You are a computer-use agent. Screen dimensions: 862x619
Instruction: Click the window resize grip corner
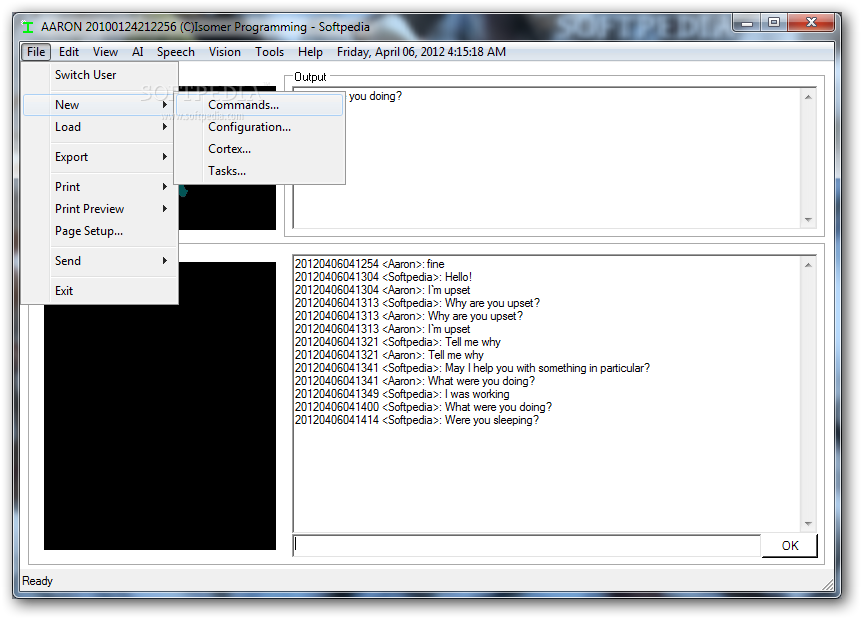[827, 584]
